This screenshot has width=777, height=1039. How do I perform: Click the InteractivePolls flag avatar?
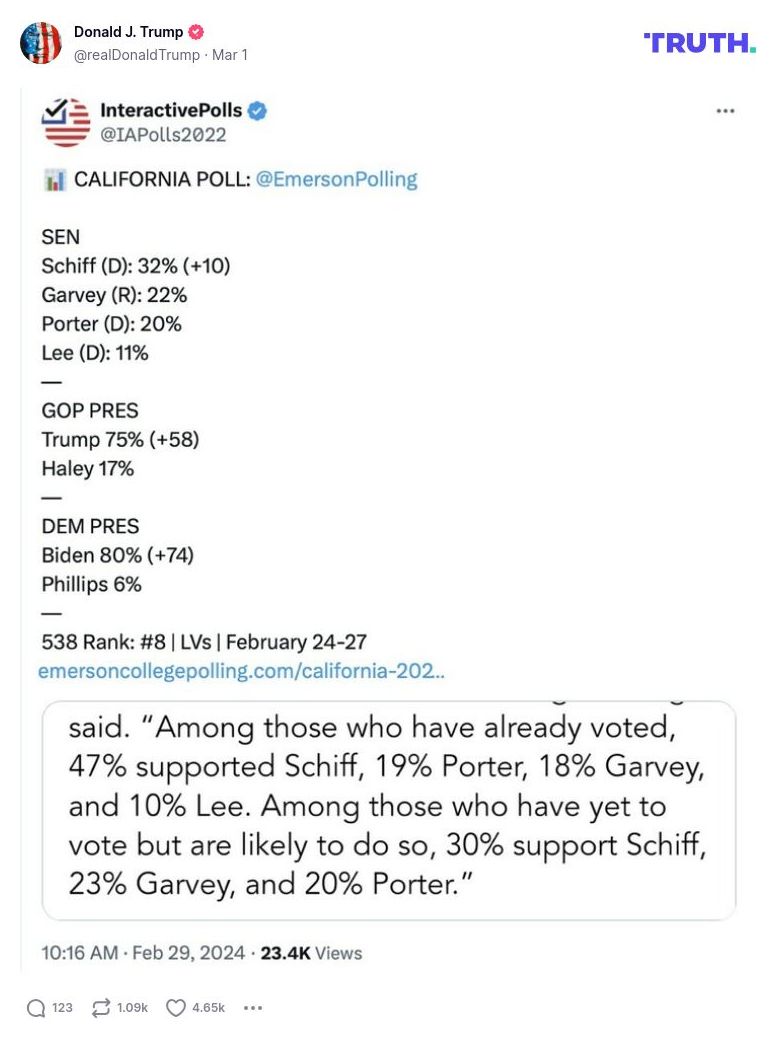[x=66, y=122]
